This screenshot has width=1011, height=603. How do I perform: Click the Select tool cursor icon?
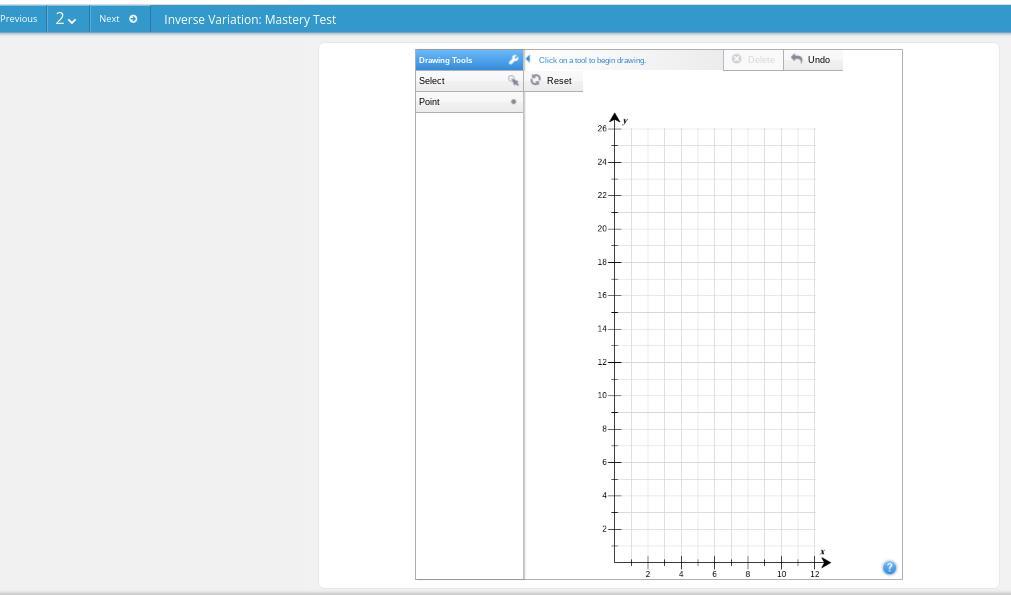[513, 81]
